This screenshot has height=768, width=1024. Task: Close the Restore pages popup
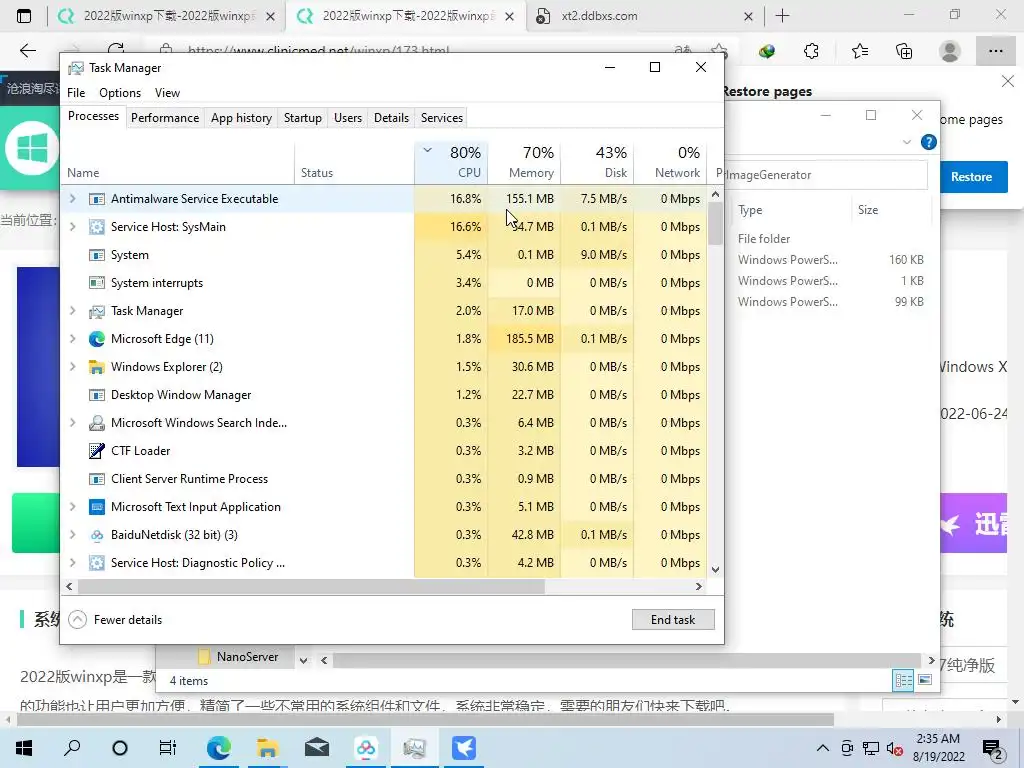1007,82
